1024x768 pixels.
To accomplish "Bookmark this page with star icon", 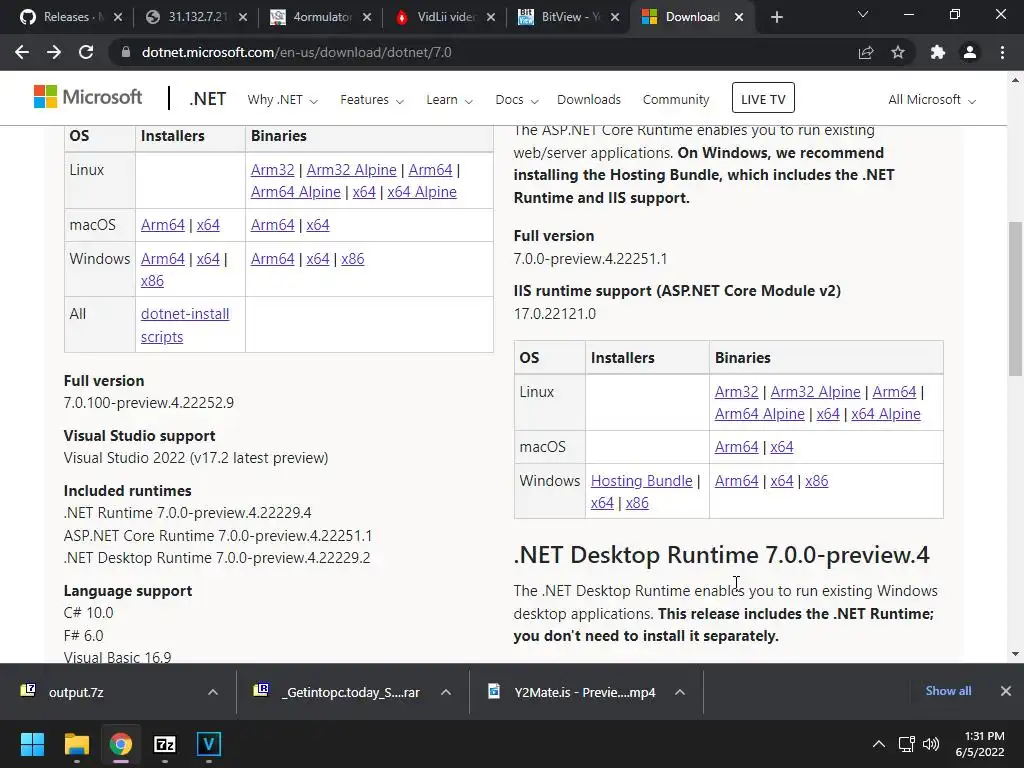I will pyautogui.click(x=898, y=52).
